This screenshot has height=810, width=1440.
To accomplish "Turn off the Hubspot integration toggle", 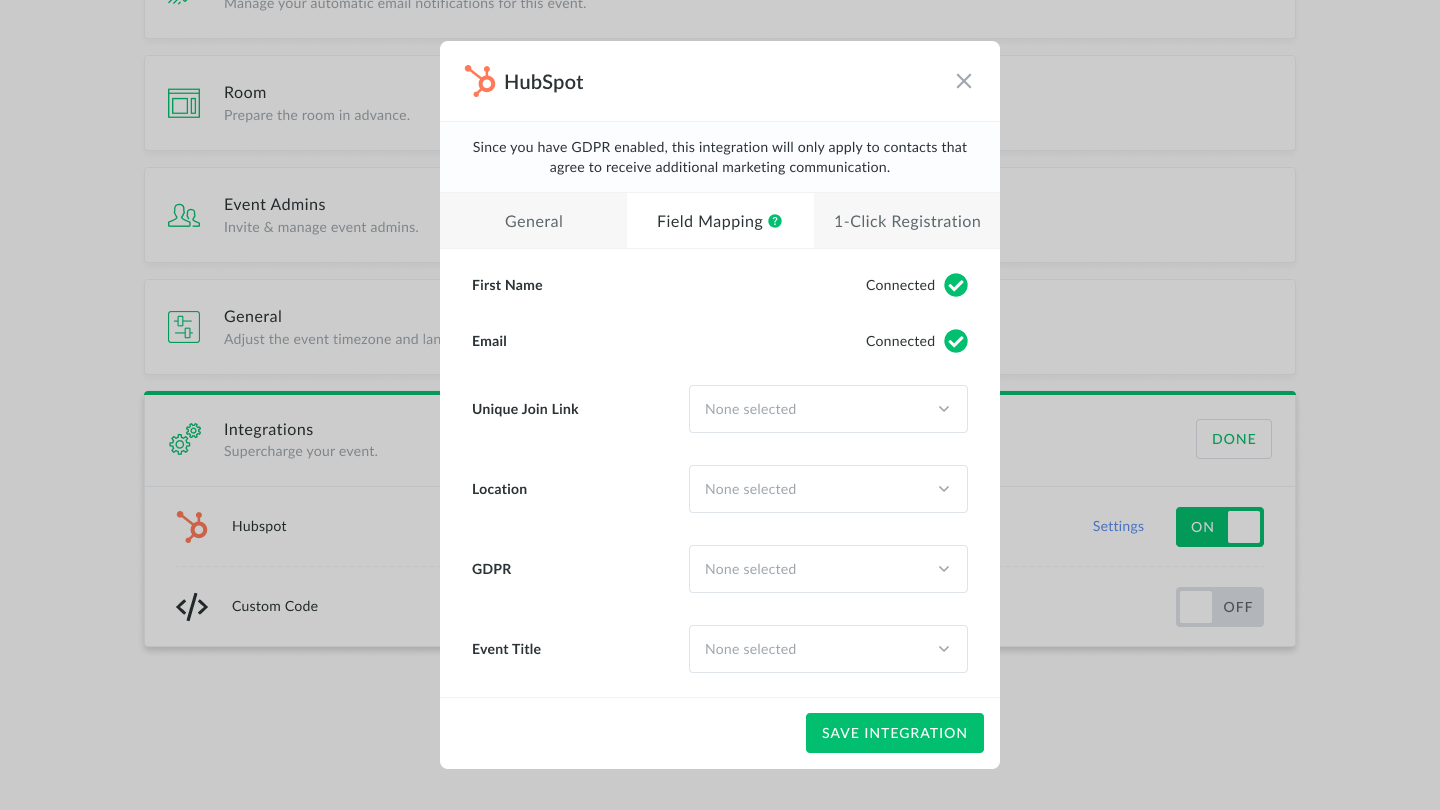I will click(x=1219, y=527).
